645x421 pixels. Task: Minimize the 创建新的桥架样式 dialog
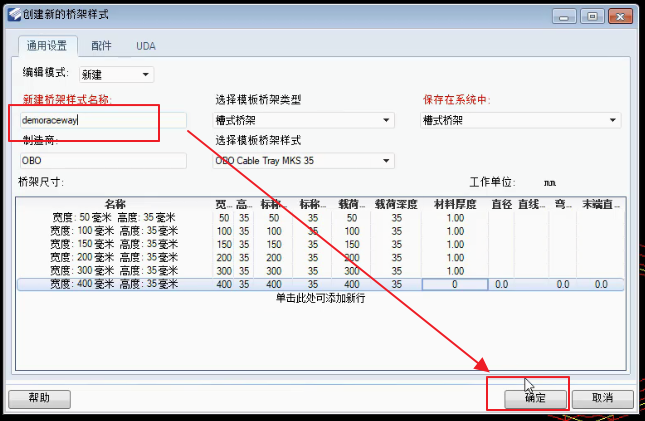pyautogui.click(x=564, y=17)
